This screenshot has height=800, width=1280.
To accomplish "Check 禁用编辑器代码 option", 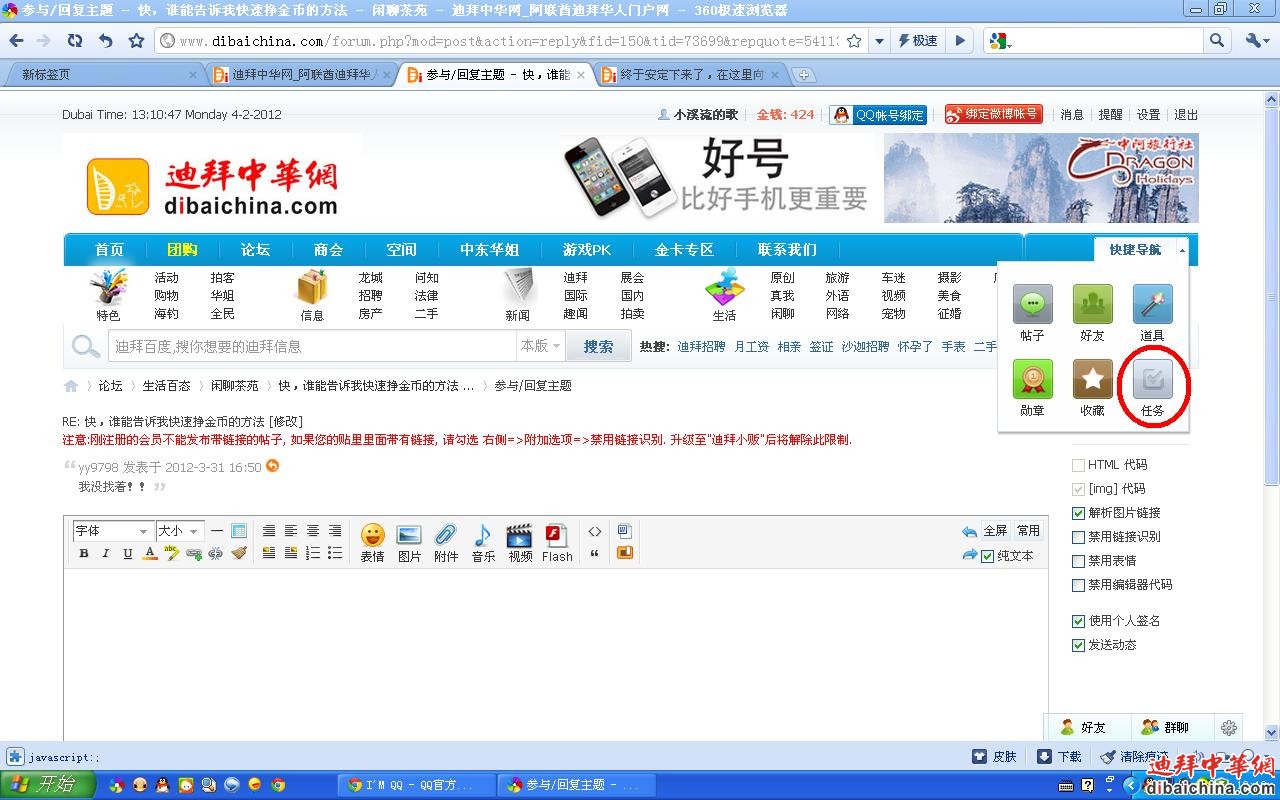I will (1078, 585).
